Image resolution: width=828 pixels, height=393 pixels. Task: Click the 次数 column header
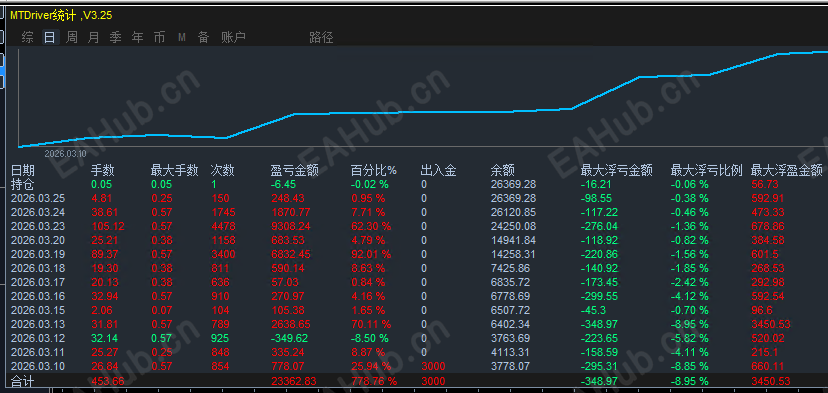[222, 171]
